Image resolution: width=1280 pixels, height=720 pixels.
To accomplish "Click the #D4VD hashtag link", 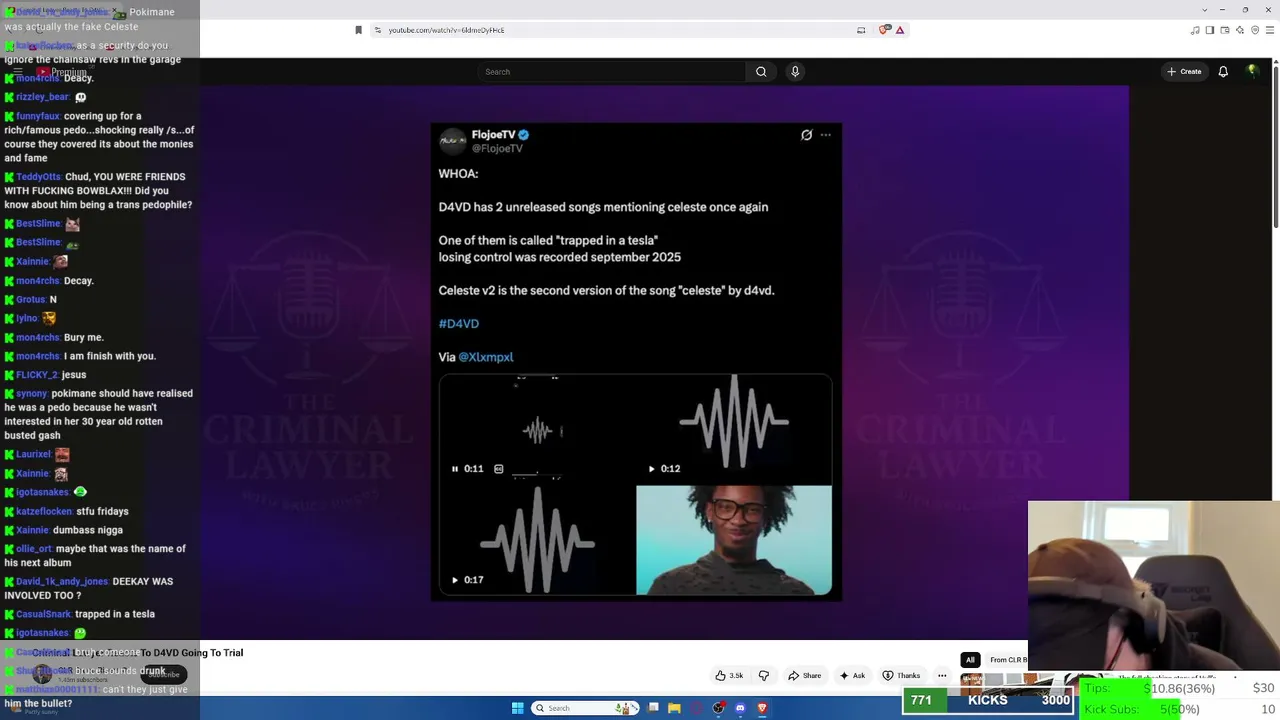I will coord(459,324).
